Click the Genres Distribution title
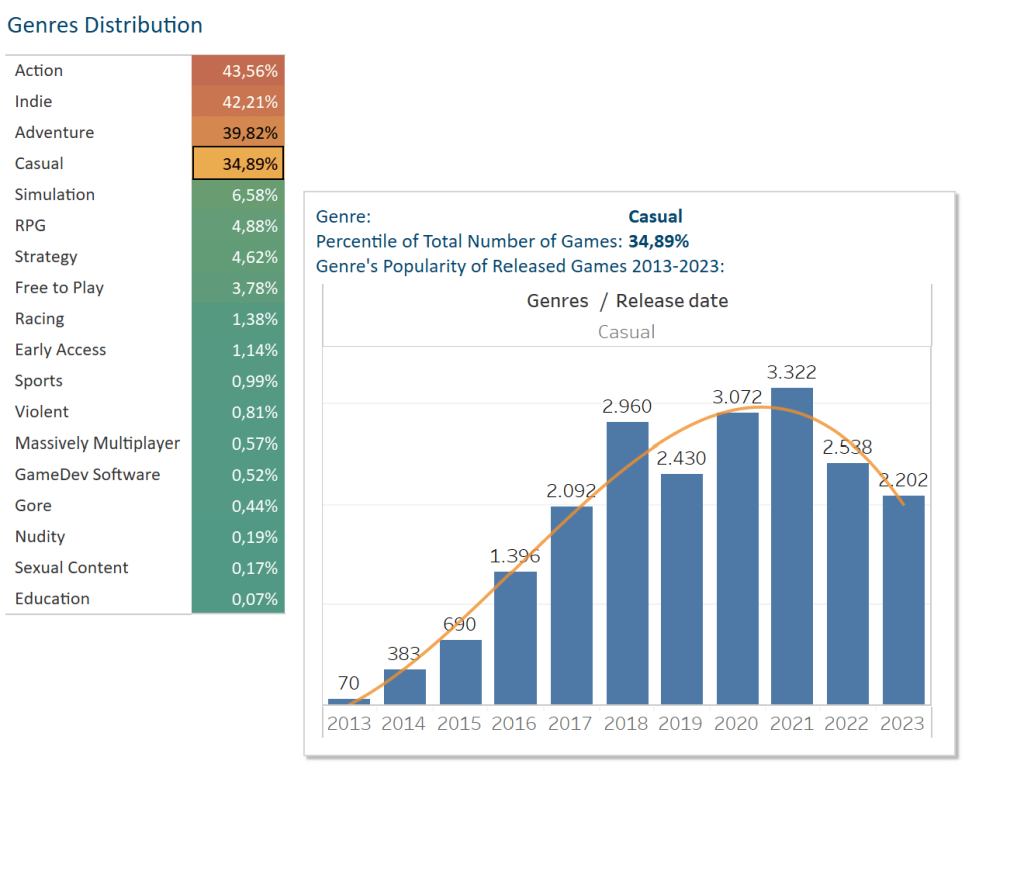This screenshot has height=892, width=1024. tap(105, 25)
